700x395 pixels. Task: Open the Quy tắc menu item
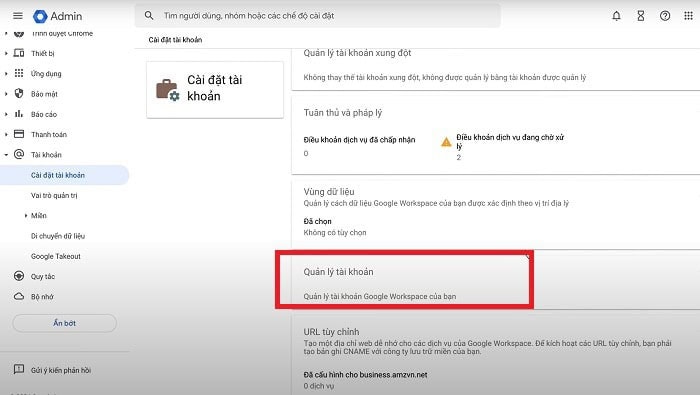pyautogui.click(x=43, y=277)
